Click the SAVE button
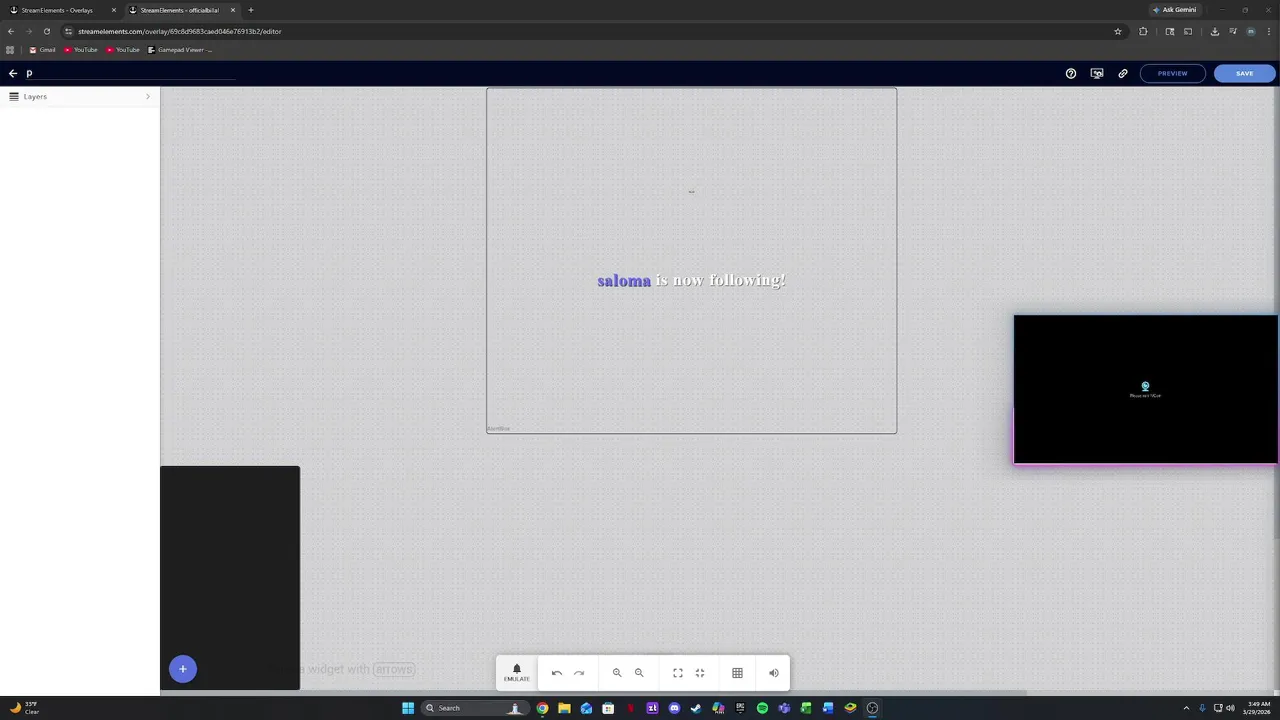1280x720 pixels. tap(1245, 73)
